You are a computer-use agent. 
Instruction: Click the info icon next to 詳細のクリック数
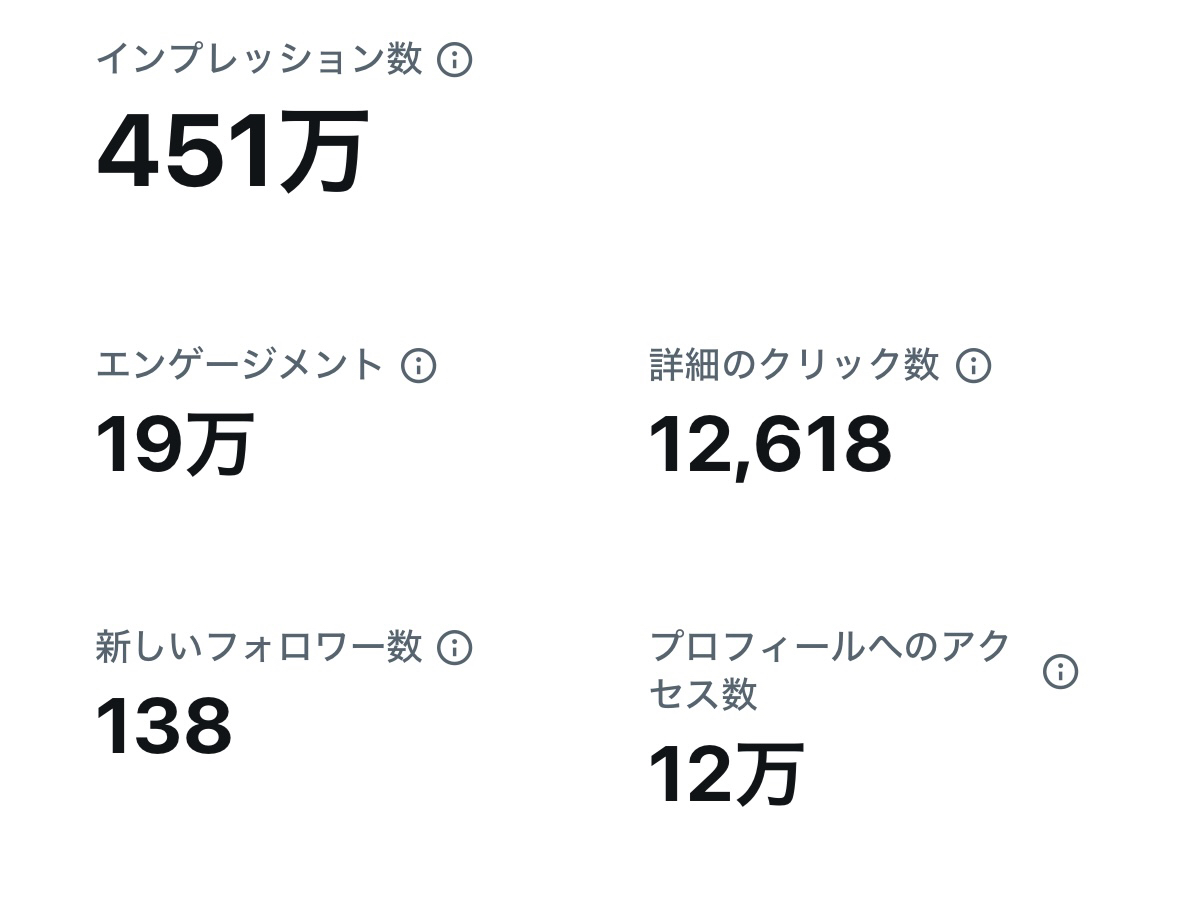973,366
